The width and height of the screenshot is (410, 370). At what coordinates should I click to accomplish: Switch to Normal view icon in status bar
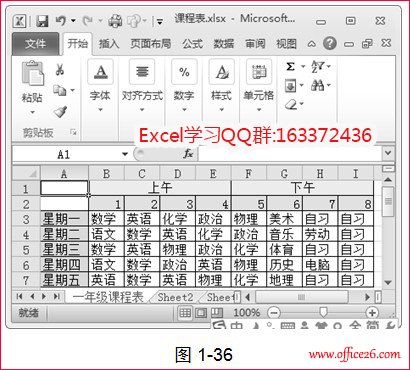click(x=185, y=313)
